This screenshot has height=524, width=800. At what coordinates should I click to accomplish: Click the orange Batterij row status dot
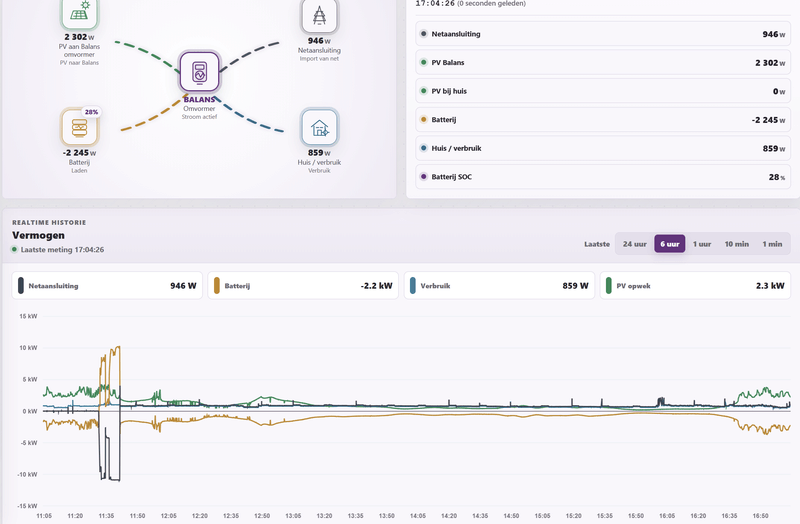[423, 120]
